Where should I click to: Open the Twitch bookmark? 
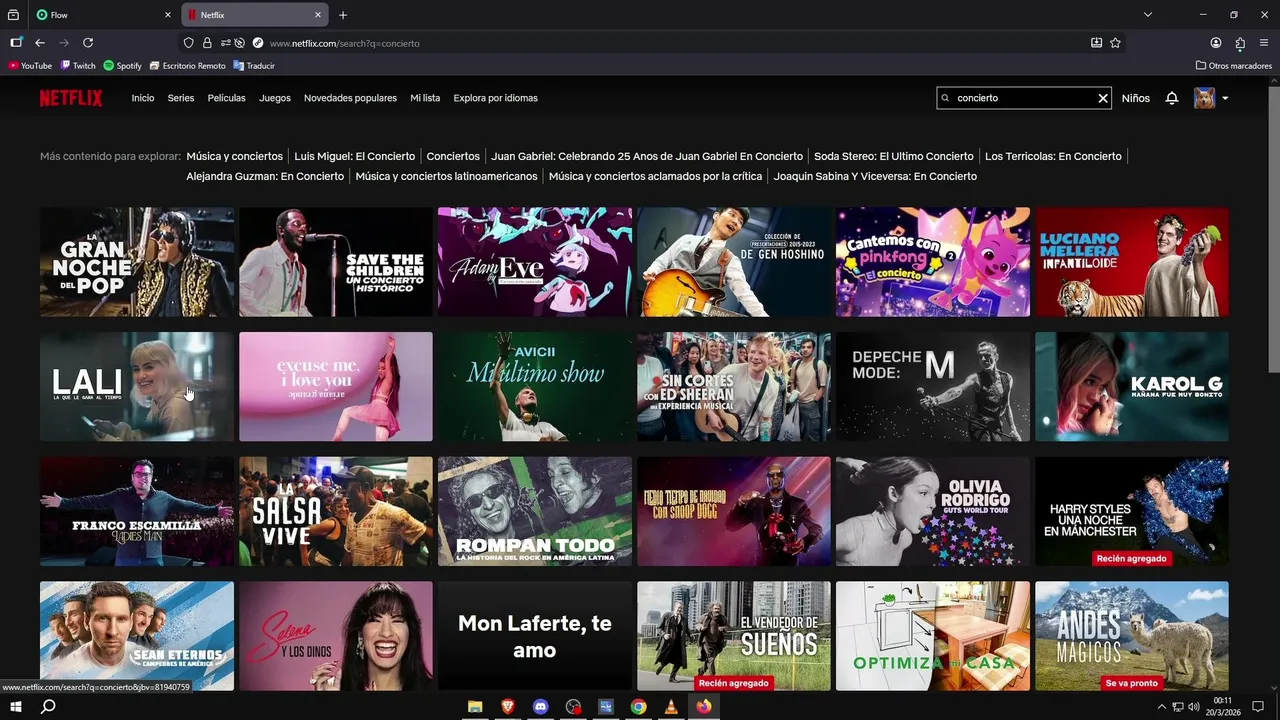point(78,66)
